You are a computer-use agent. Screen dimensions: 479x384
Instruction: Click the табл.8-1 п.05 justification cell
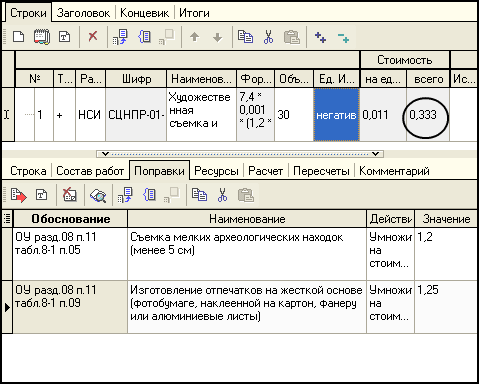(70, 254)
